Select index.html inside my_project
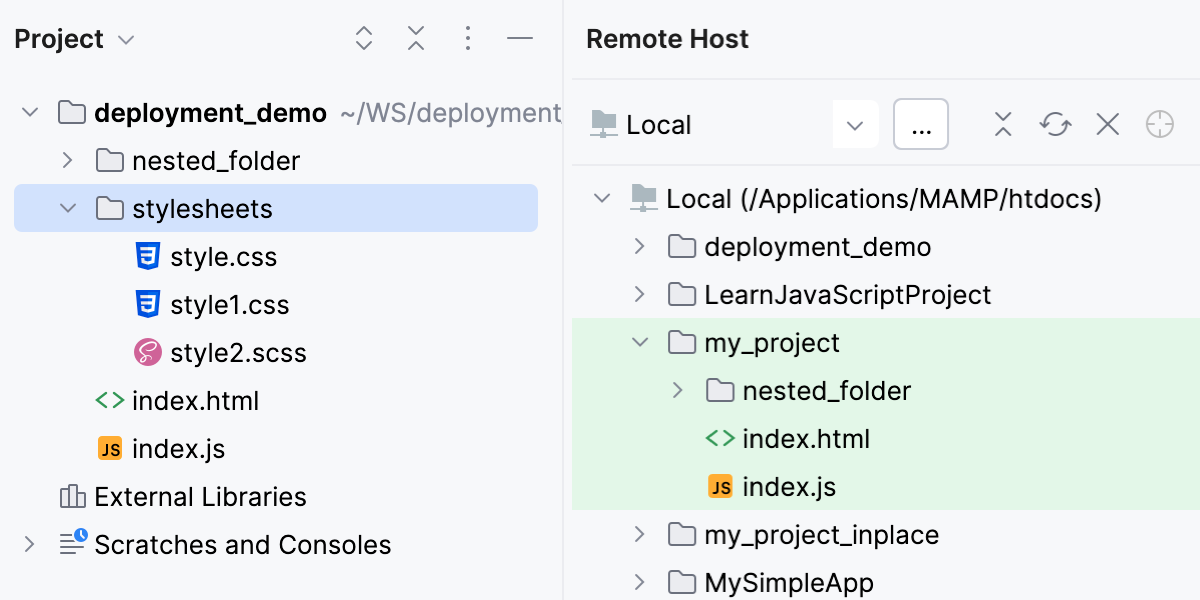The height and width of the screenshot is (600, 1200). (807, 438)
